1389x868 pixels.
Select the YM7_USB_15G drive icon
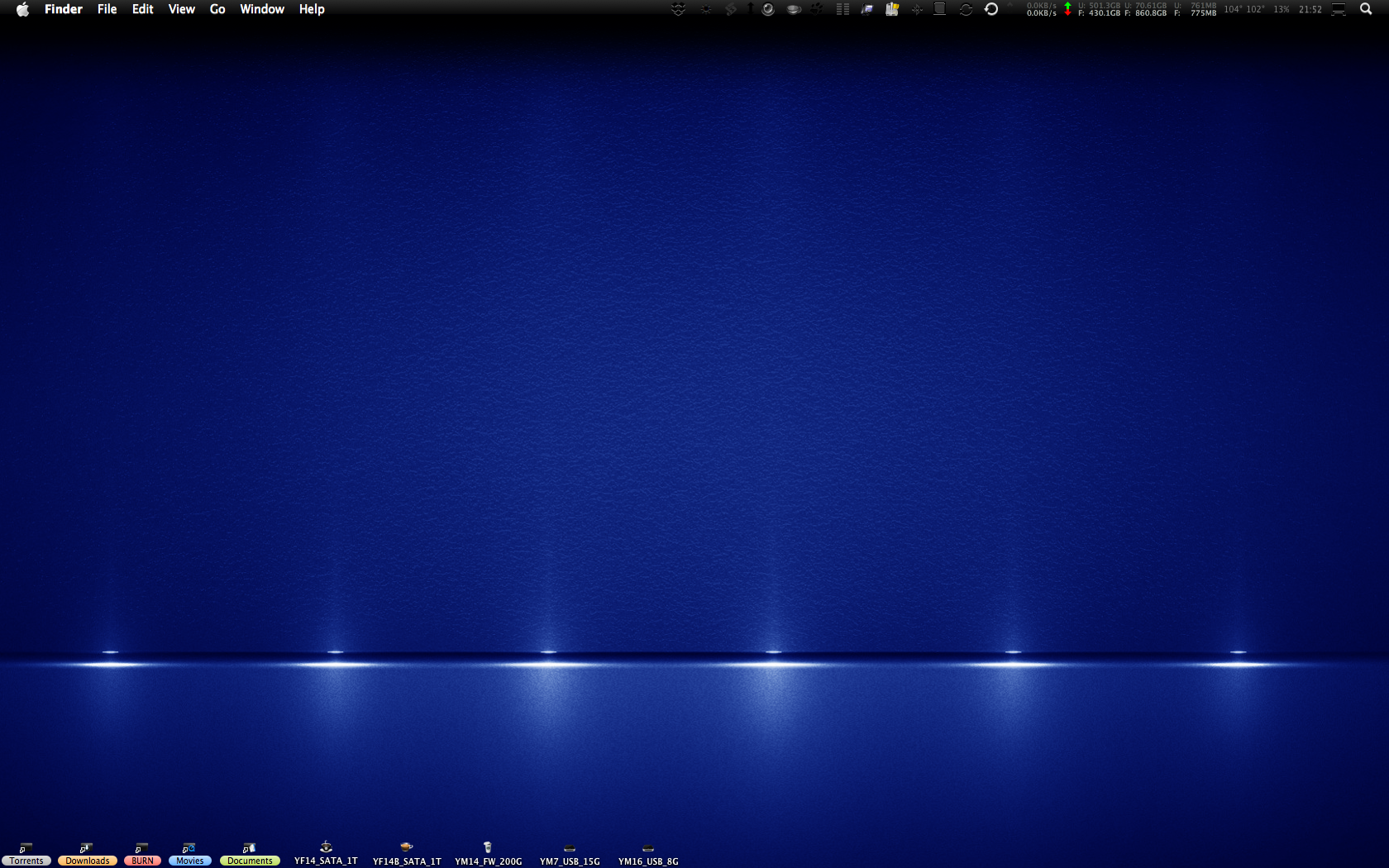pyautogui.click(x=570, y=855)
